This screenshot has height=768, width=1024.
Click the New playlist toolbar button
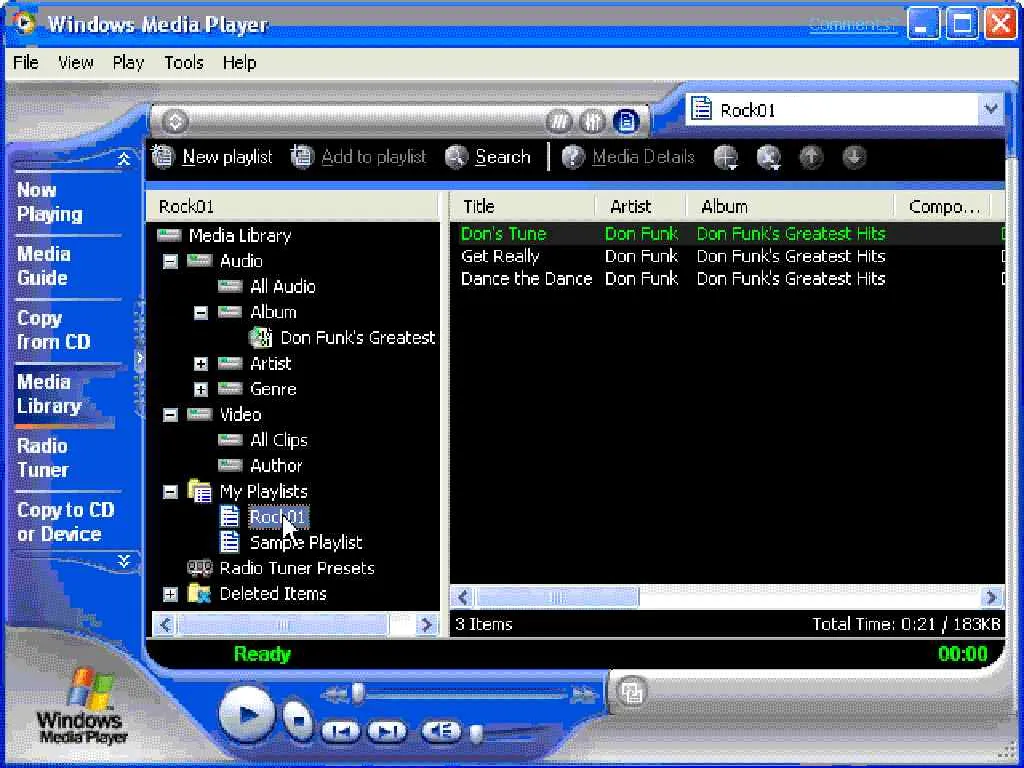(212, 157)
